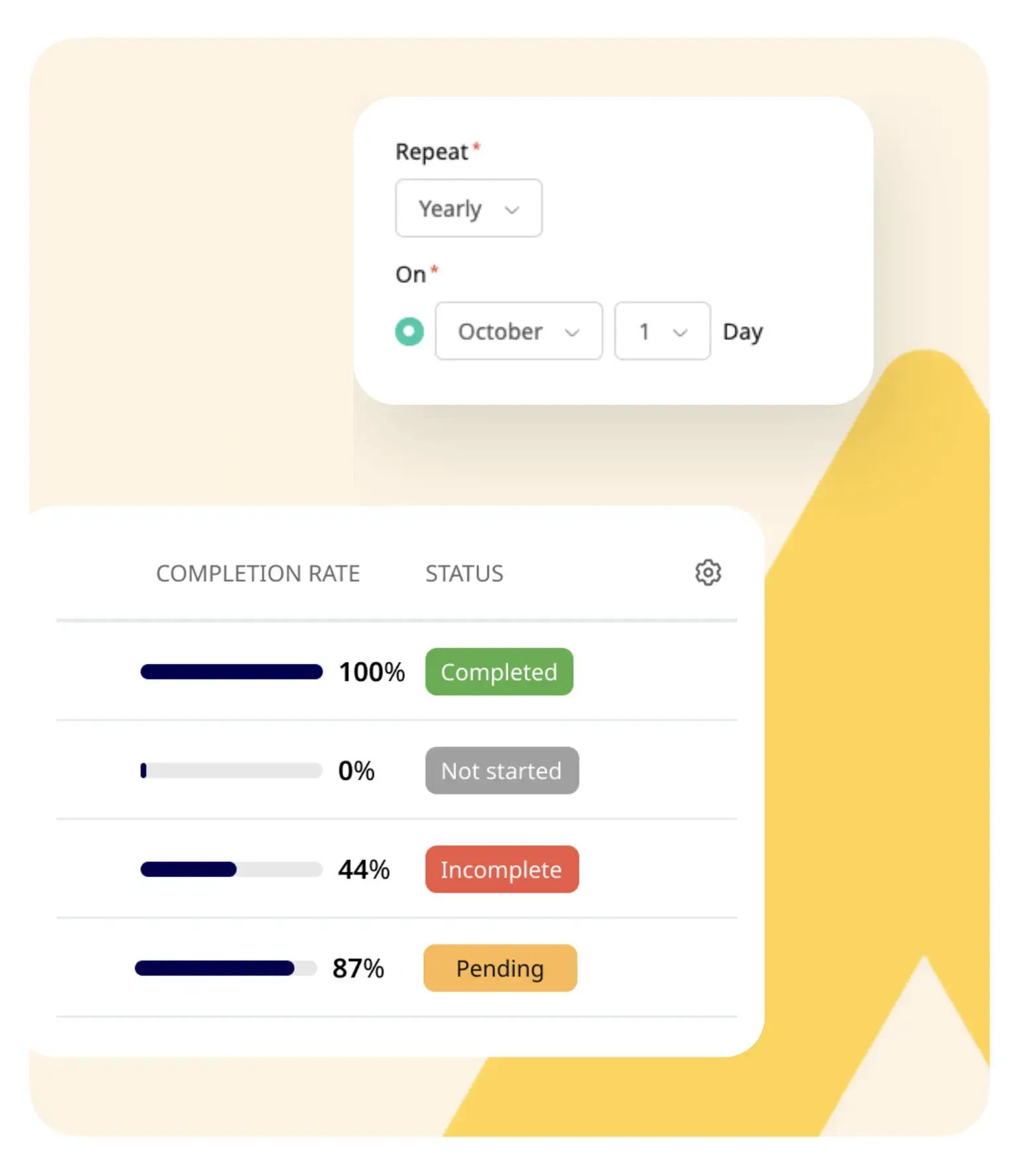The height and width of the screenshot is (1176, 1025).
Task: Sort by the COMPLETION RATE column header
Action: click(258, 573)
